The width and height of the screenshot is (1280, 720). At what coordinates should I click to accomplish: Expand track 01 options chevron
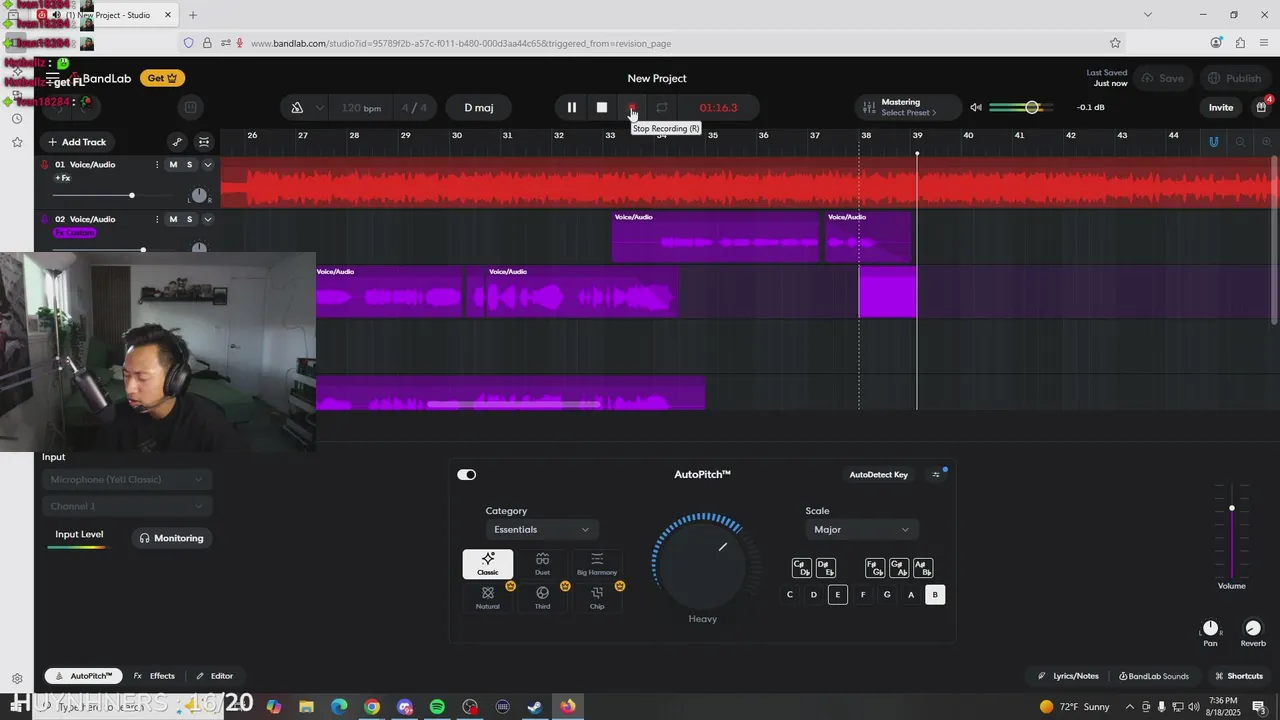tap(208, 165)
